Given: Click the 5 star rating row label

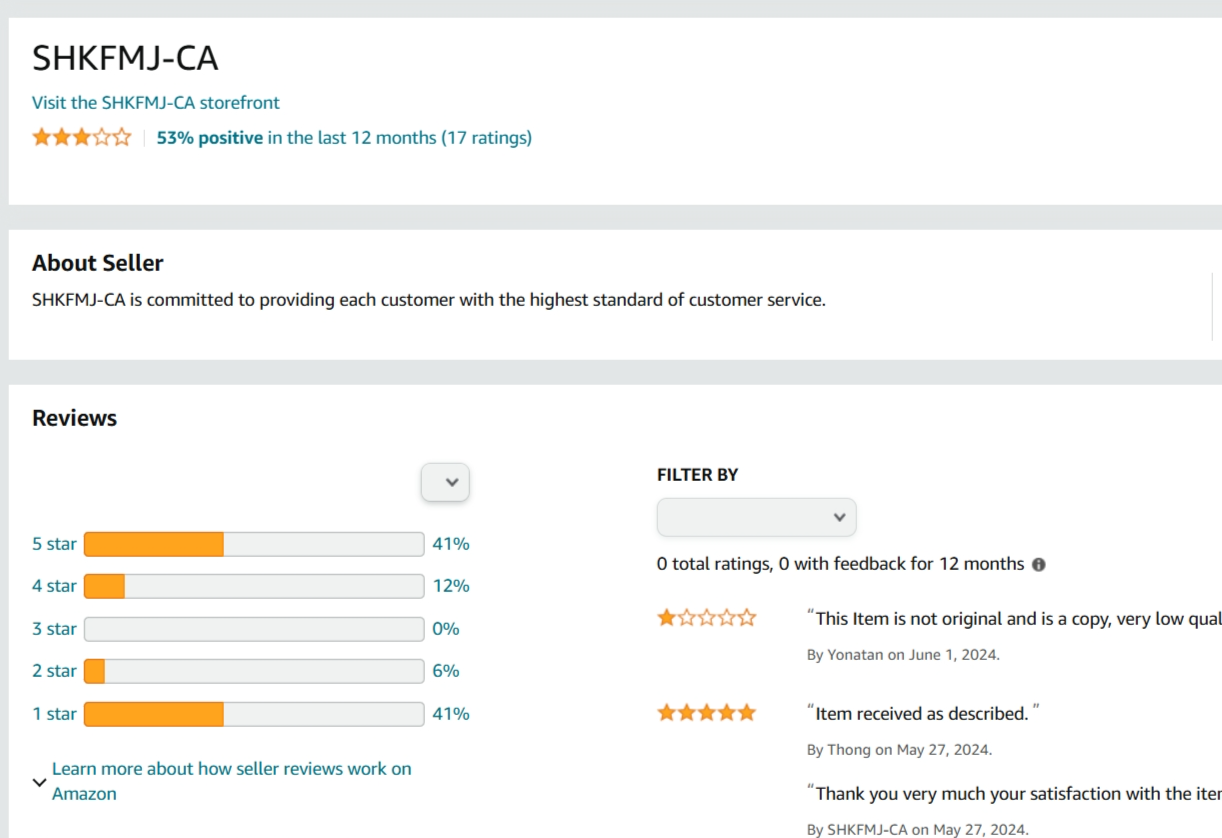Looking at the screenshot, I should [54, 544].
